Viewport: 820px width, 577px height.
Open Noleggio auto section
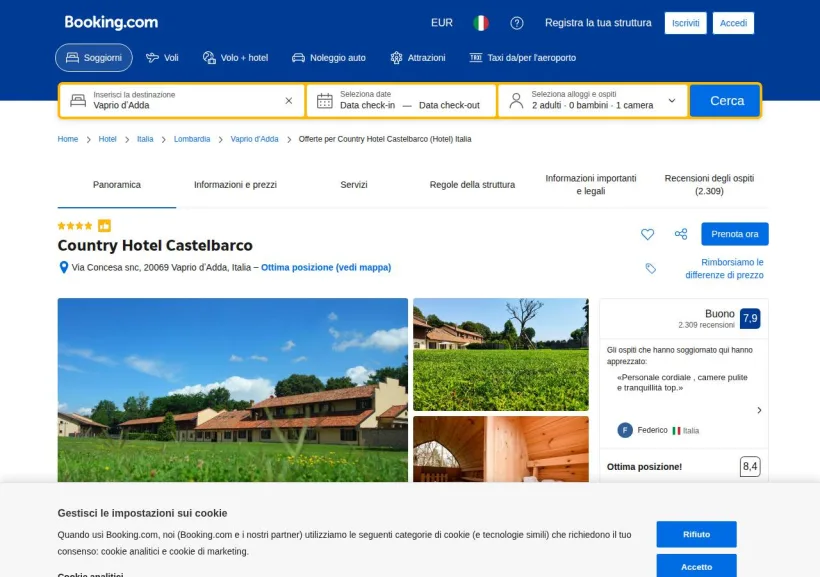(328, 58)
